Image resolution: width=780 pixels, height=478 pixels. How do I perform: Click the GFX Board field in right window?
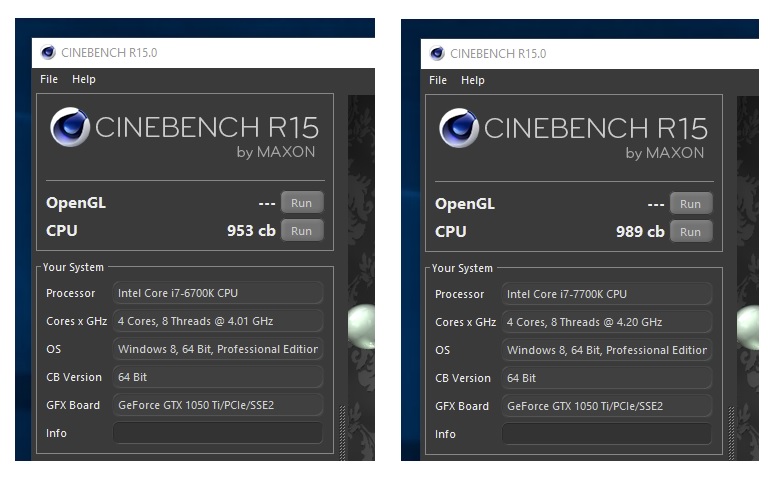pos(607,406)
